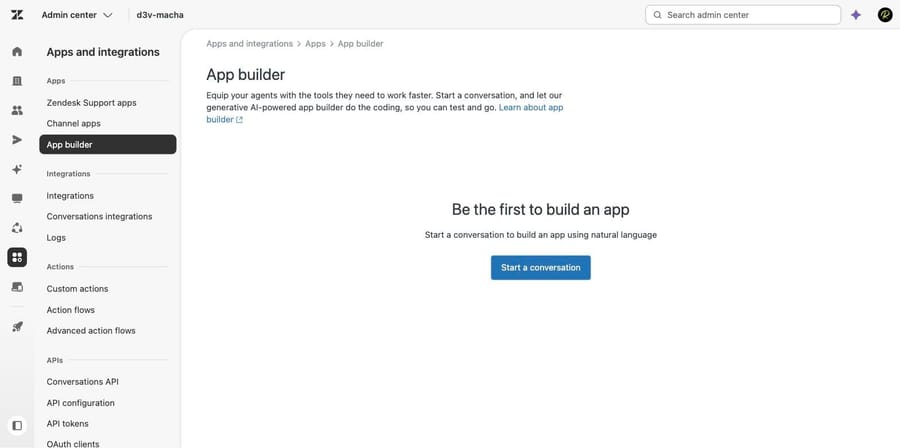Open Conversations API
Screen dimensions: 900x448
click(83, 381)
